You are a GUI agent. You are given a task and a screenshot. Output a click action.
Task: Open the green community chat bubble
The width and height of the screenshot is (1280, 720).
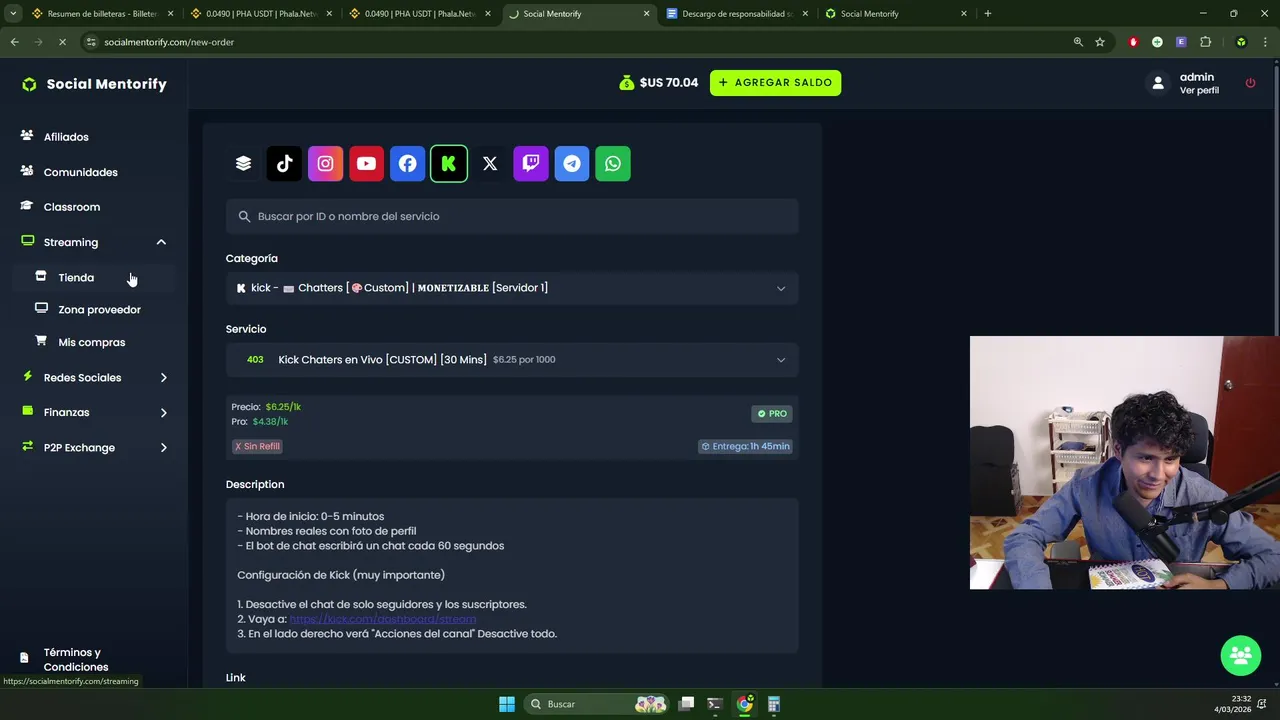1241,655
